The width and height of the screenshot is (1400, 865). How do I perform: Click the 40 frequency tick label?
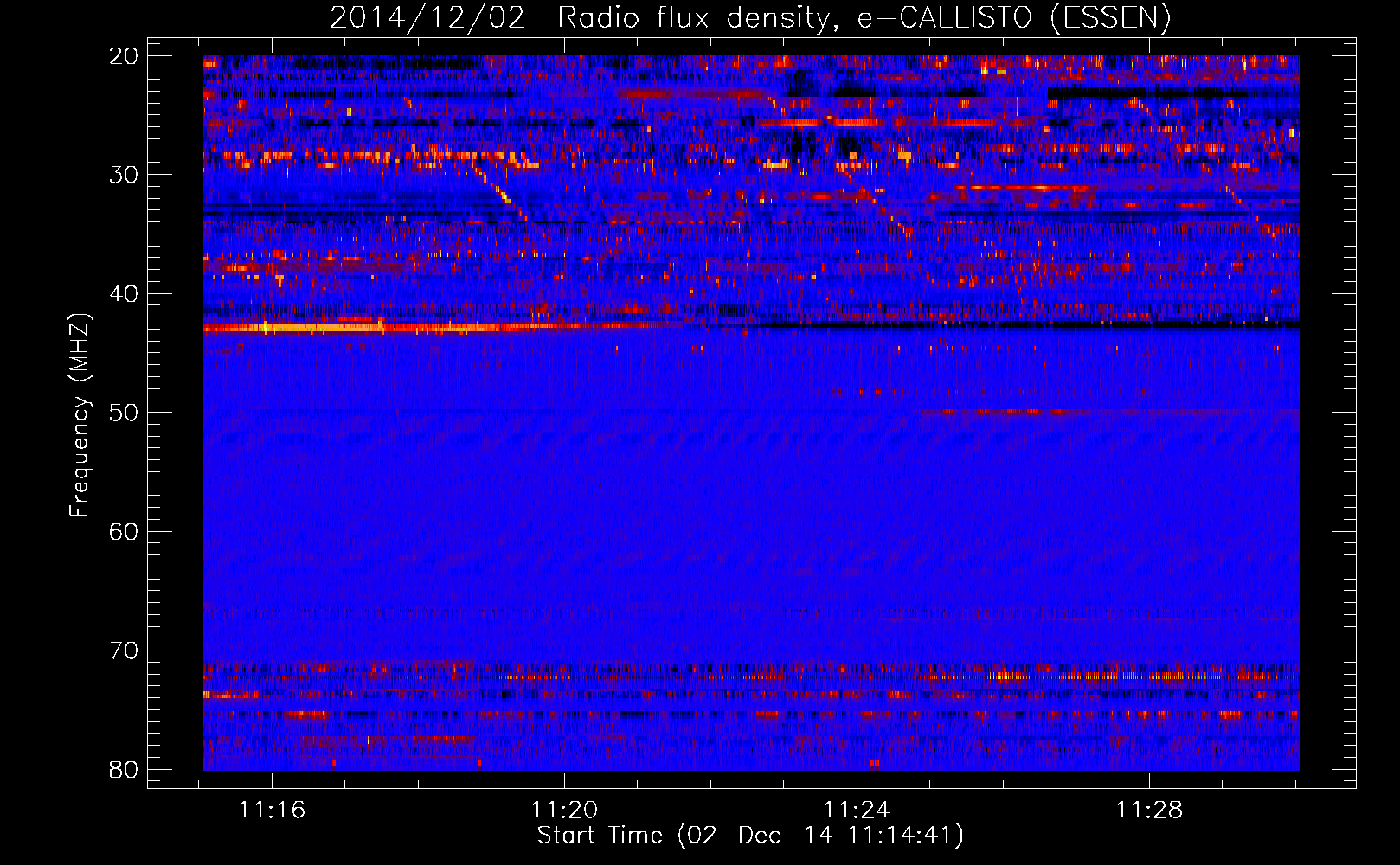124,294
